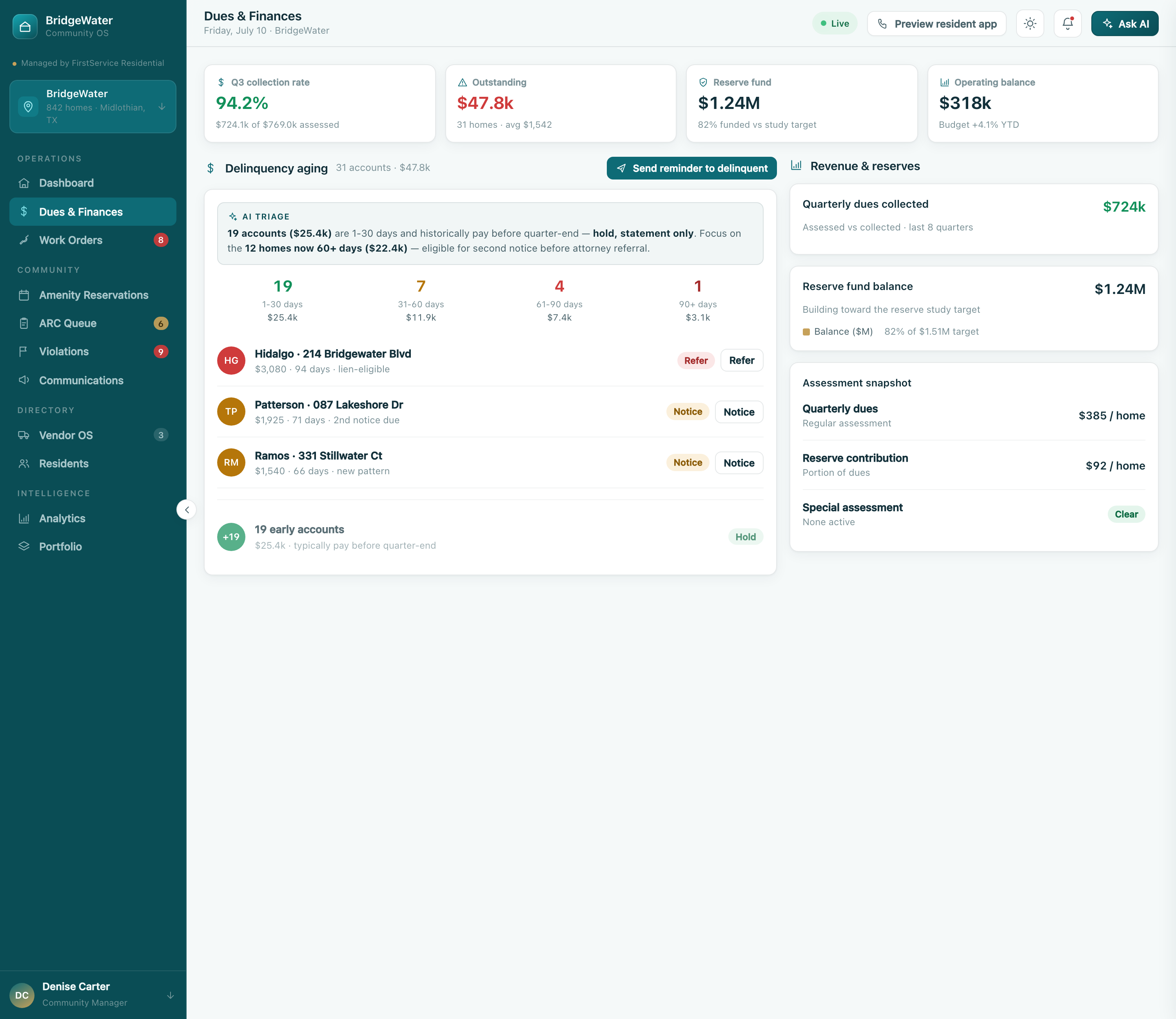The image size is (1176, 1019).
Task: Open the ARC Queue page
Action: [93, 323]
